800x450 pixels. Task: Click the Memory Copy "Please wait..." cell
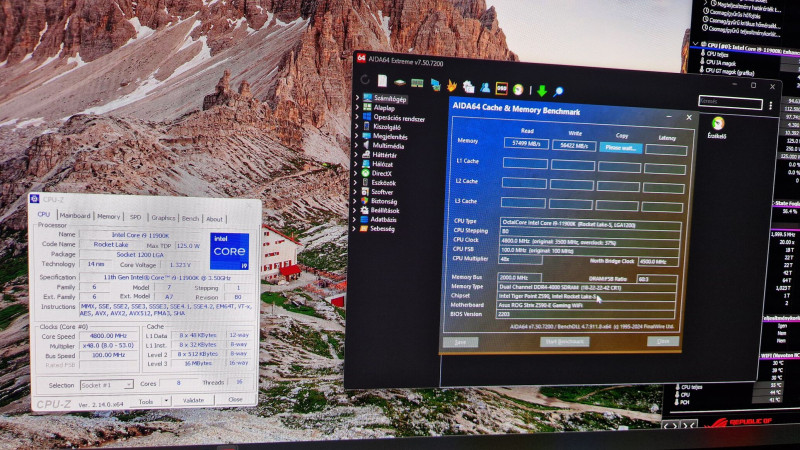(x=620, y=147)
